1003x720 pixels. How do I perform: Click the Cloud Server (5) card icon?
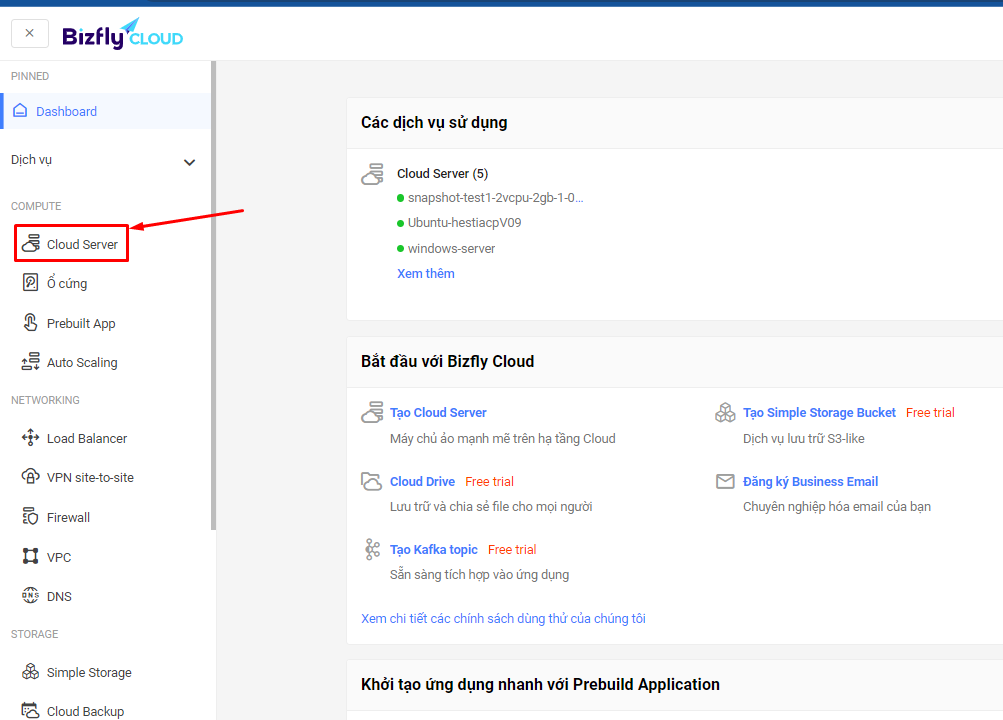(372, 174)
